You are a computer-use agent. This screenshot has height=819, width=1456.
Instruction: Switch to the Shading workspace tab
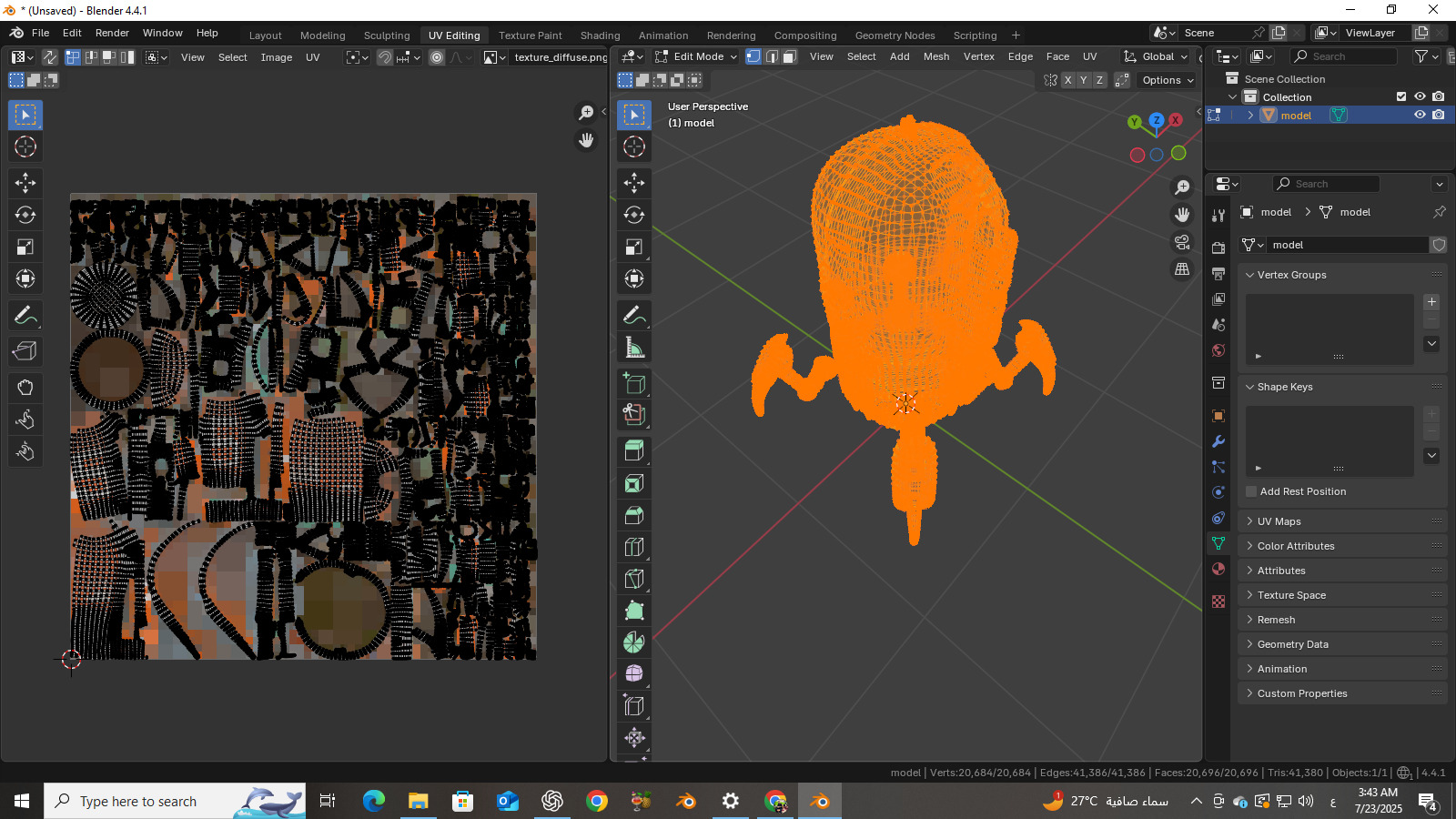coord(601,35)
